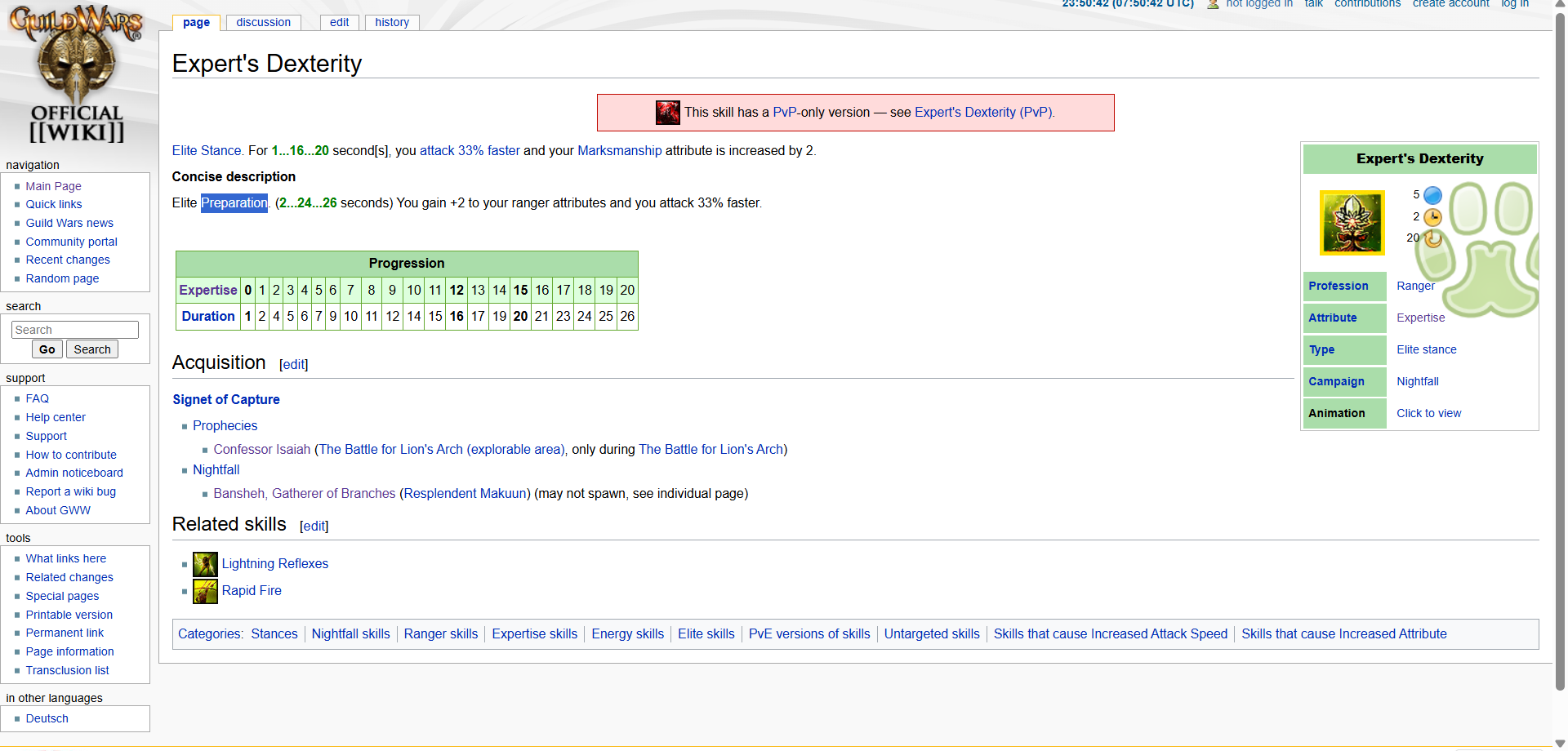View Recent changes
Viewport: 1568px width, 751px height.
68,260
